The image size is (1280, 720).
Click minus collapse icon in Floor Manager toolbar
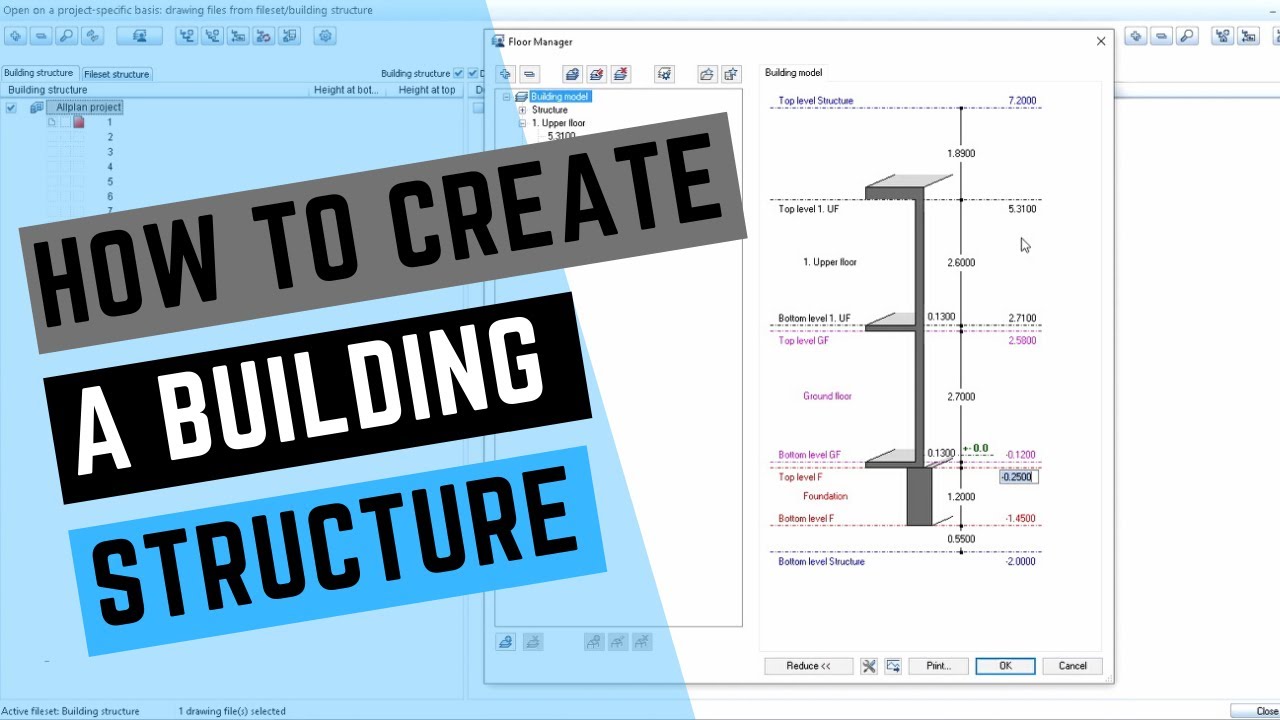[x=530, y=74]
